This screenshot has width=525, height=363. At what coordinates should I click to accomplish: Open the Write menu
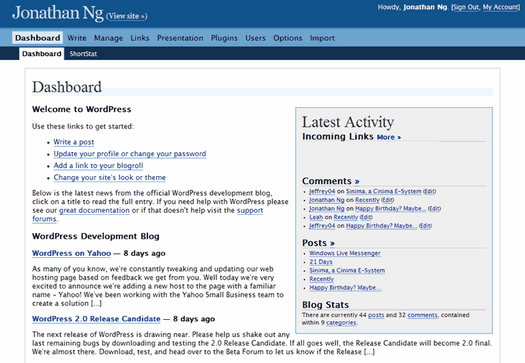tap(77, 38)
